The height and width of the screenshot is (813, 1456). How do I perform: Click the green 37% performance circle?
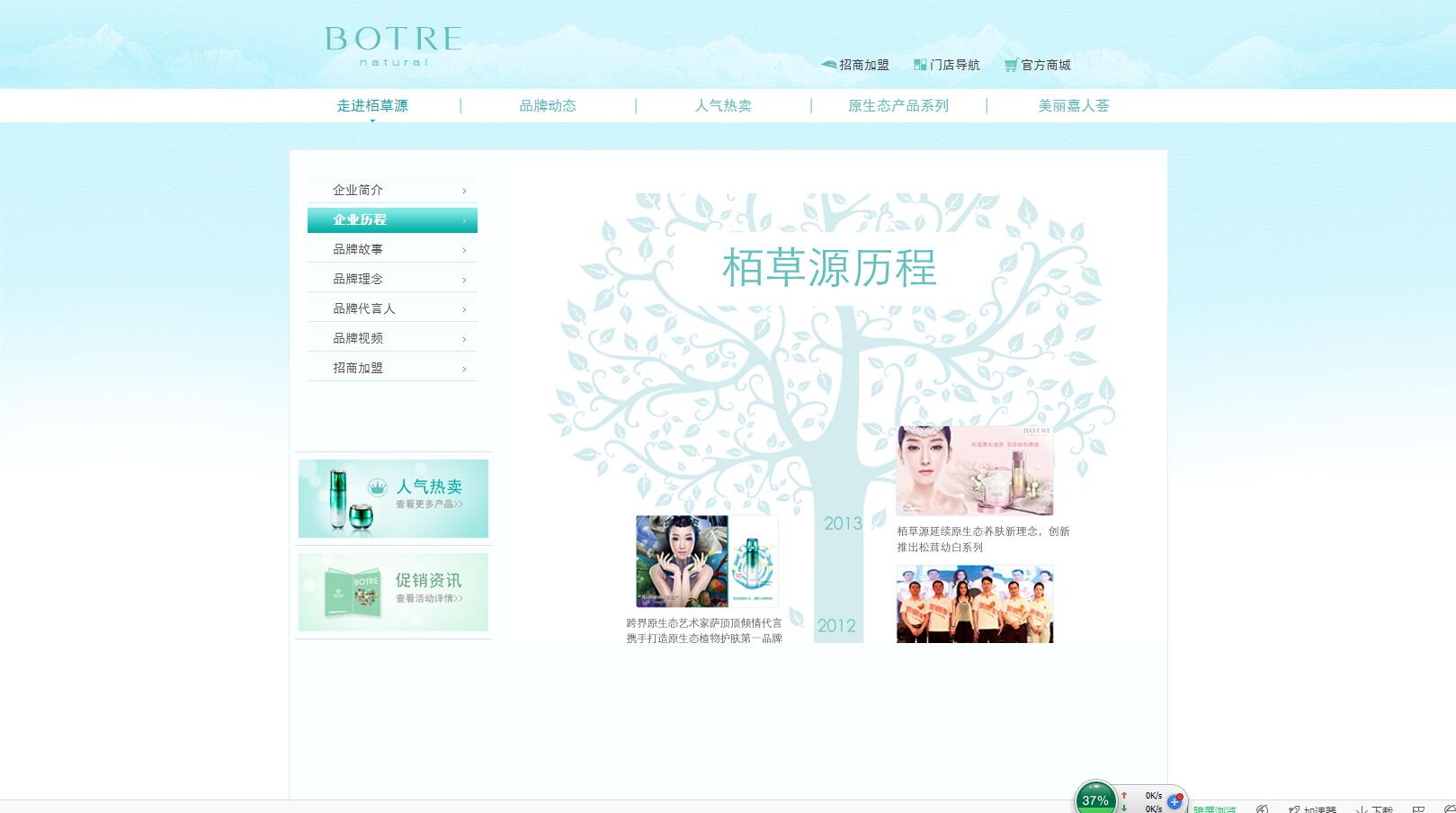pos(1095,797)
